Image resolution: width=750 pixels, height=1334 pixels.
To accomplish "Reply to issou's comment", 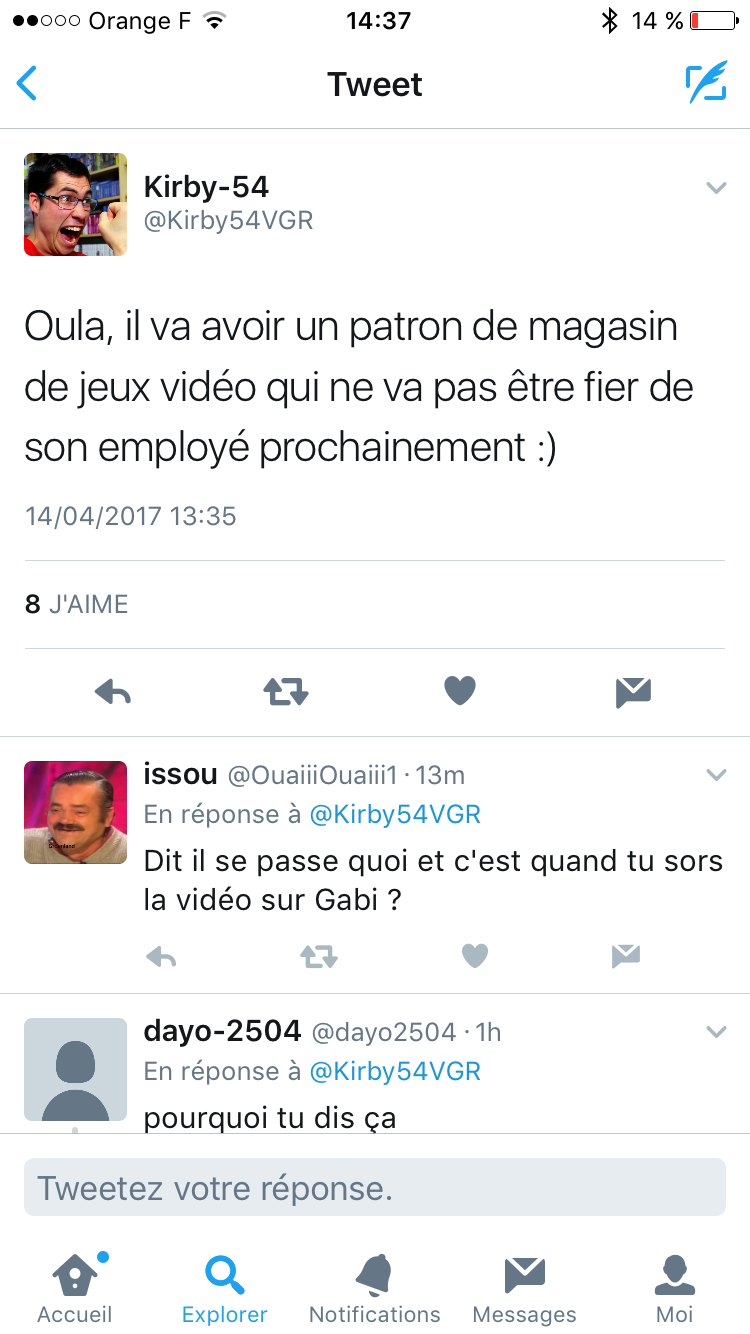I will coord(161,957).
